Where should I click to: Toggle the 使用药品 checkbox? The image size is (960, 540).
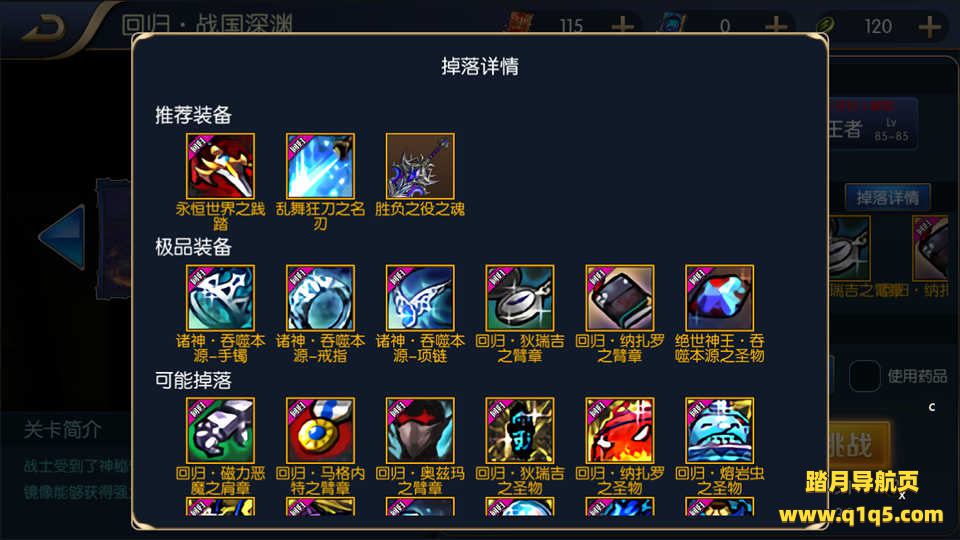tap(864, 375)
